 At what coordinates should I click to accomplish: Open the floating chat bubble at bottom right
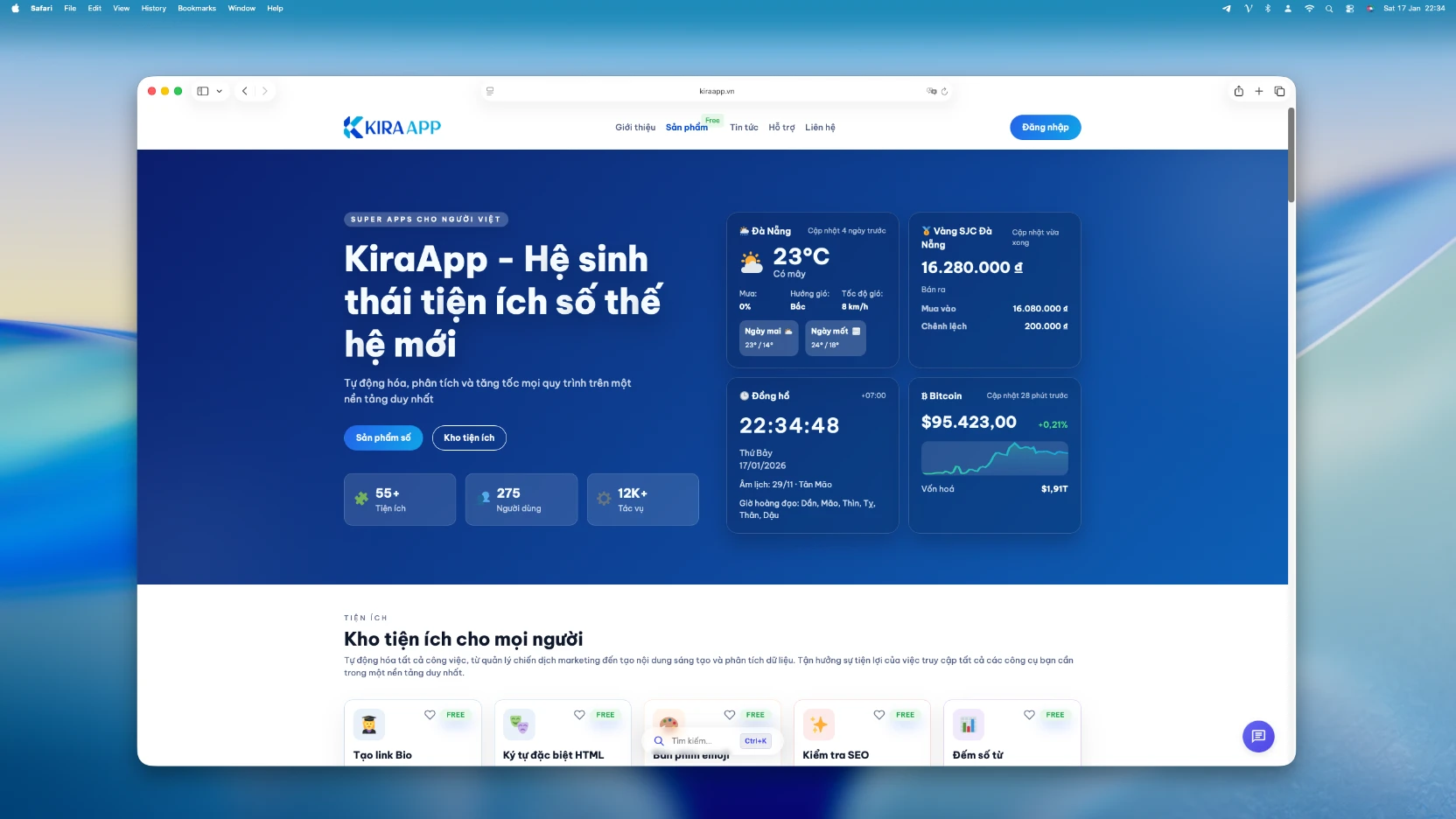click(x=1258, y=737)
